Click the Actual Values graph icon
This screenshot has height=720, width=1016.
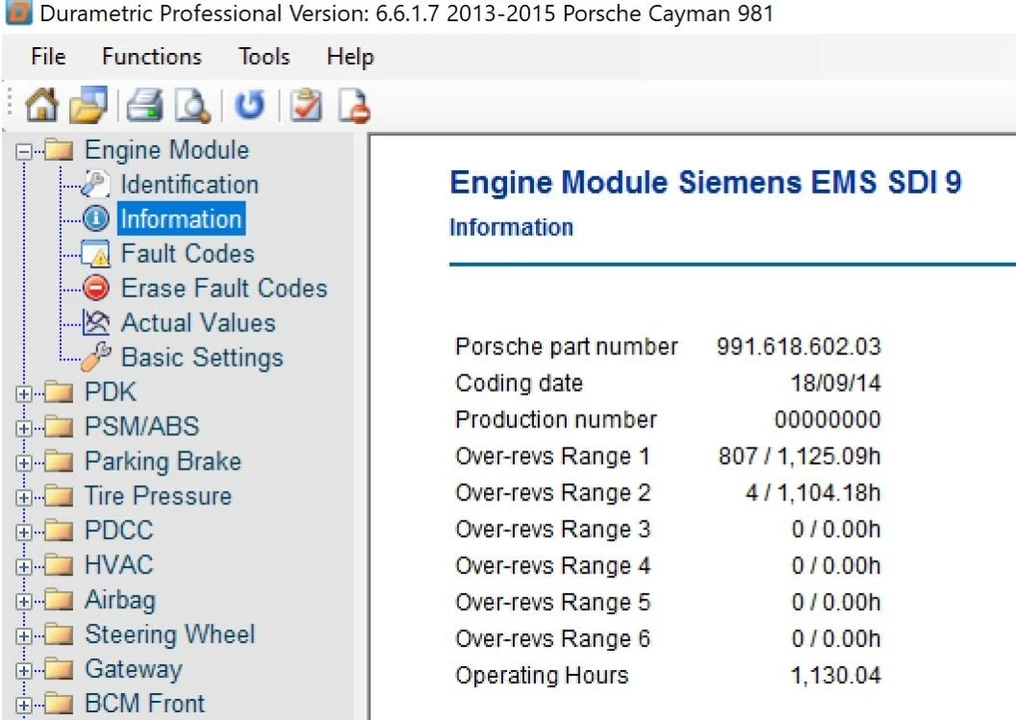tap(95, 322)
